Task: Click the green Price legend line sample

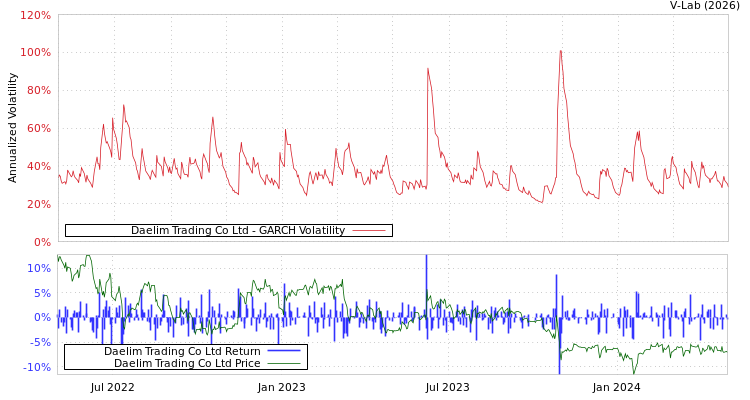Action: 284,364
